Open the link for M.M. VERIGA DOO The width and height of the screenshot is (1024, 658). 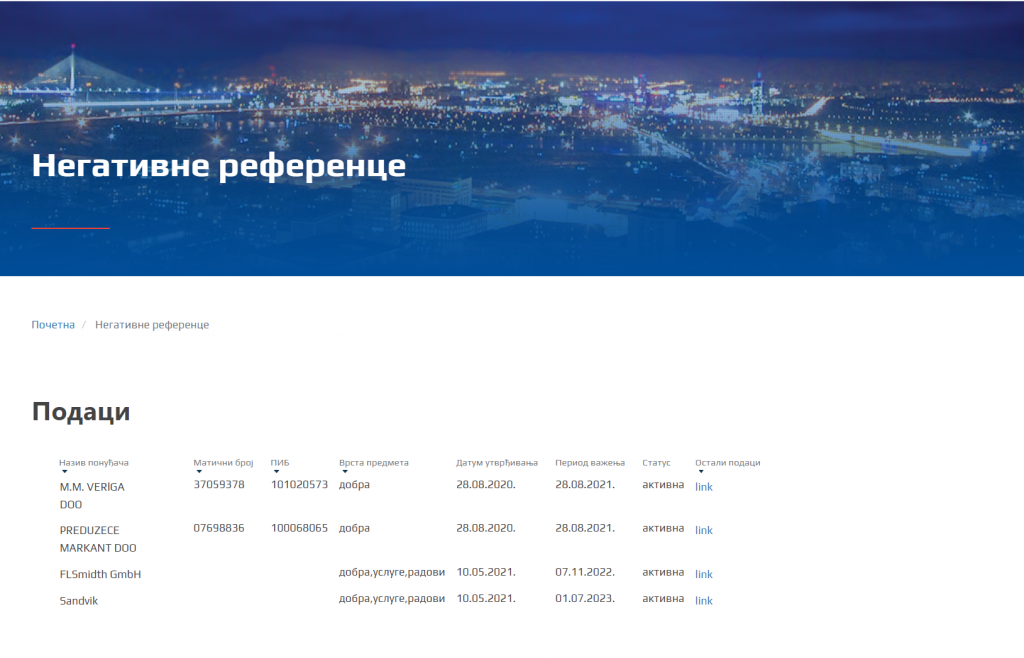(x=703, y=487)
